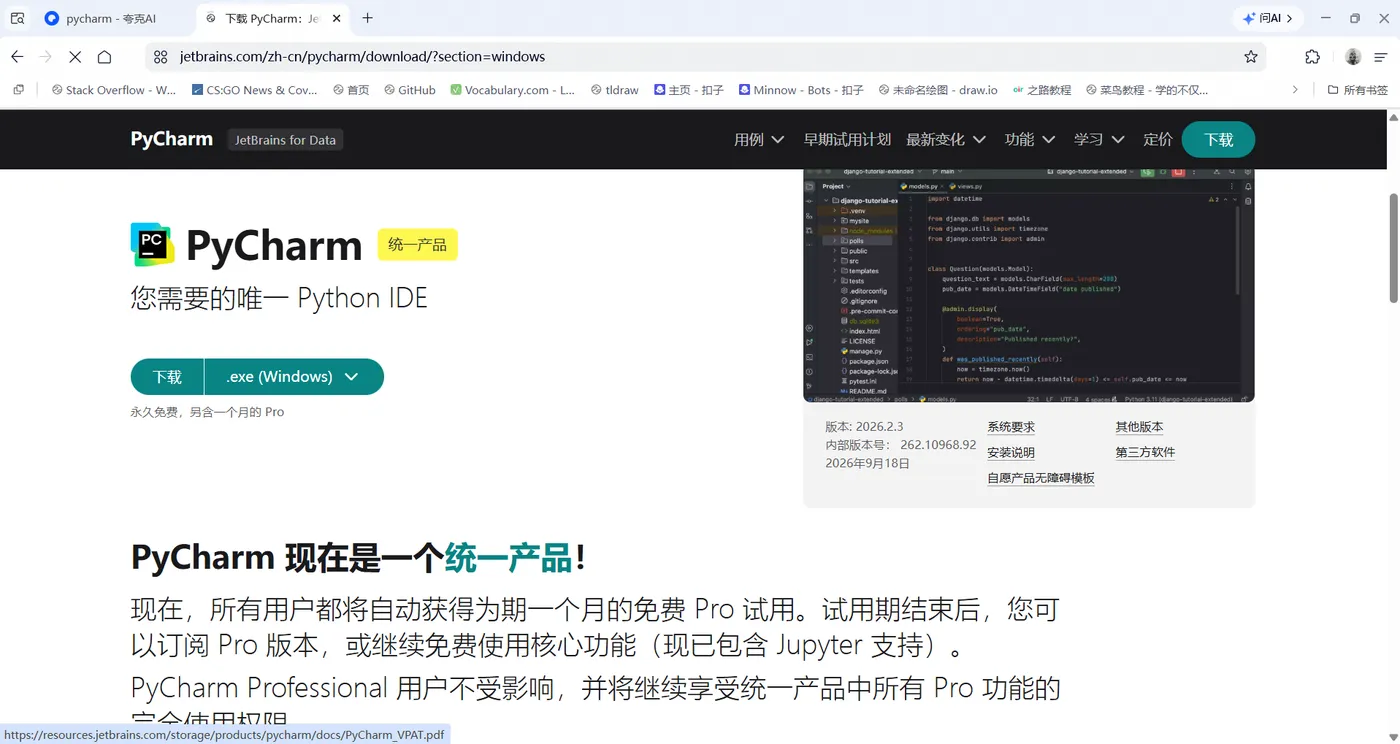Image resolution: width=1400 pixels, height=744 pixels.
Task: Open the 之路教程 bookmark
Action: [1042, 90]
